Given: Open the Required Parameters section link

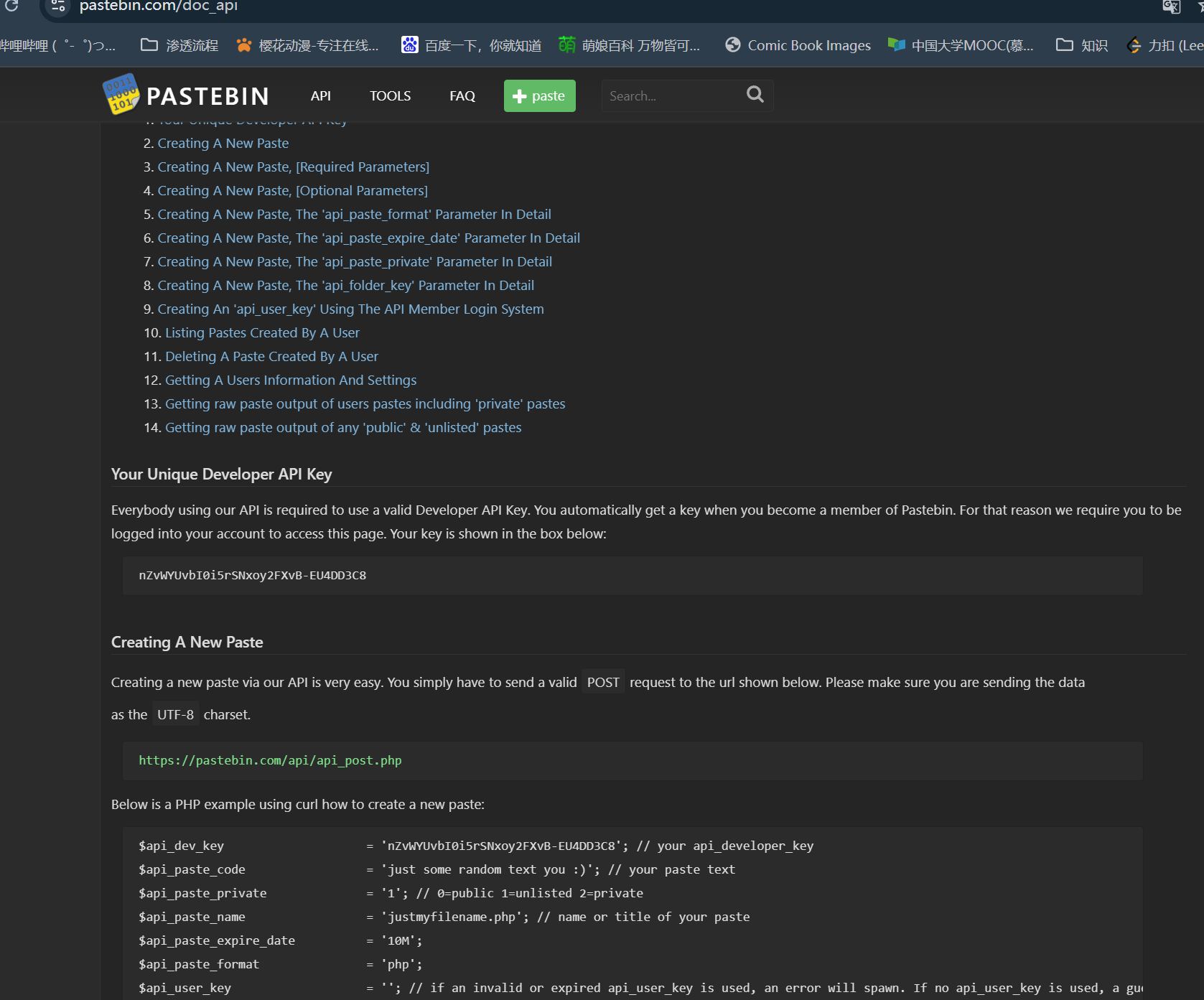Looking at the screenshot, I should coord(294,167).
